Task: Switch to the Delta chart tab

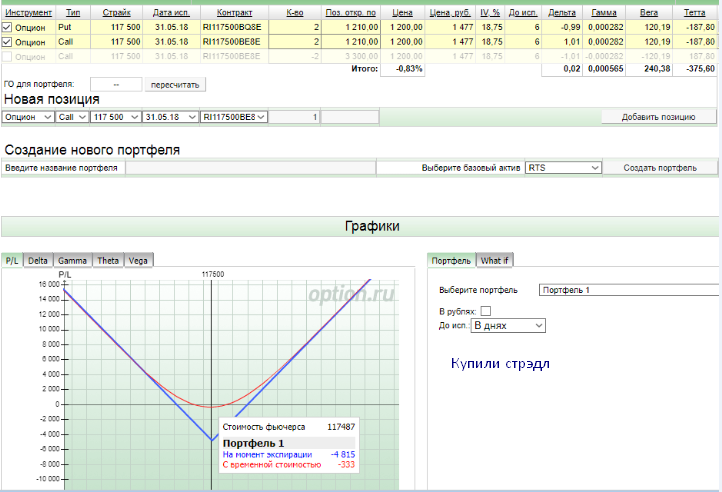Action: pyautogui.click(x=38, y=260)
